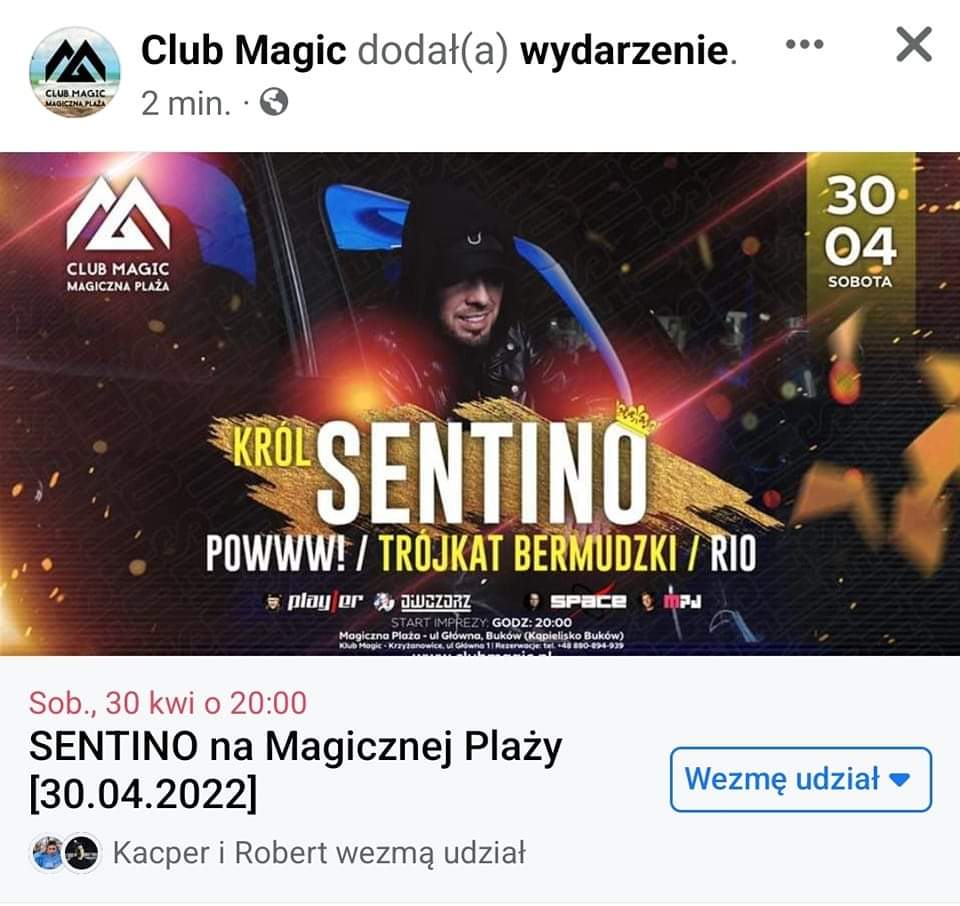The width and height of the screenshot is (960, 906).
Task: Open the Sentino event poster image
Action: tap(480, 403)
